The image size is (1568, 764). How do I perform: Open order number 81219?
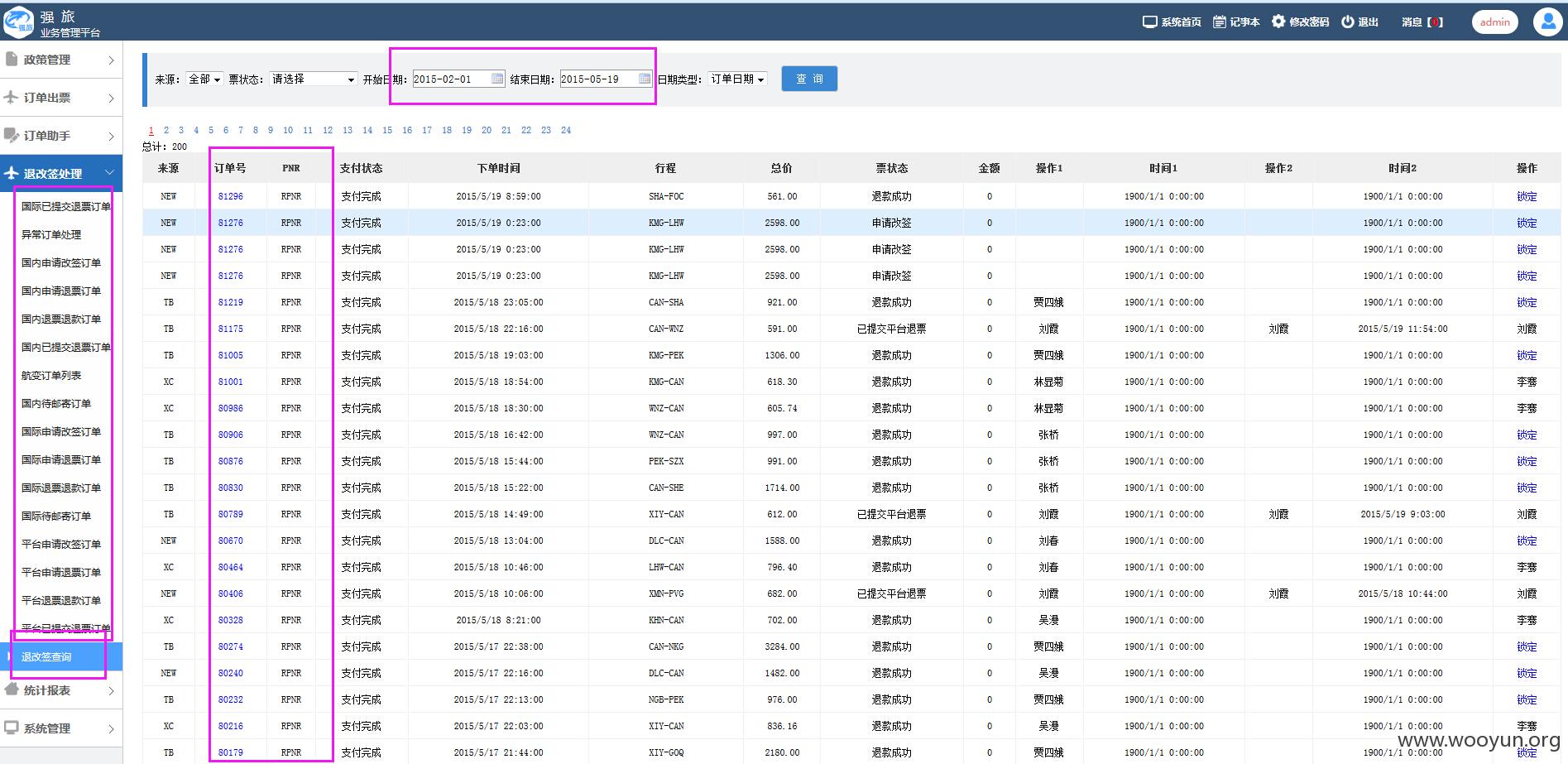[231, 302]
